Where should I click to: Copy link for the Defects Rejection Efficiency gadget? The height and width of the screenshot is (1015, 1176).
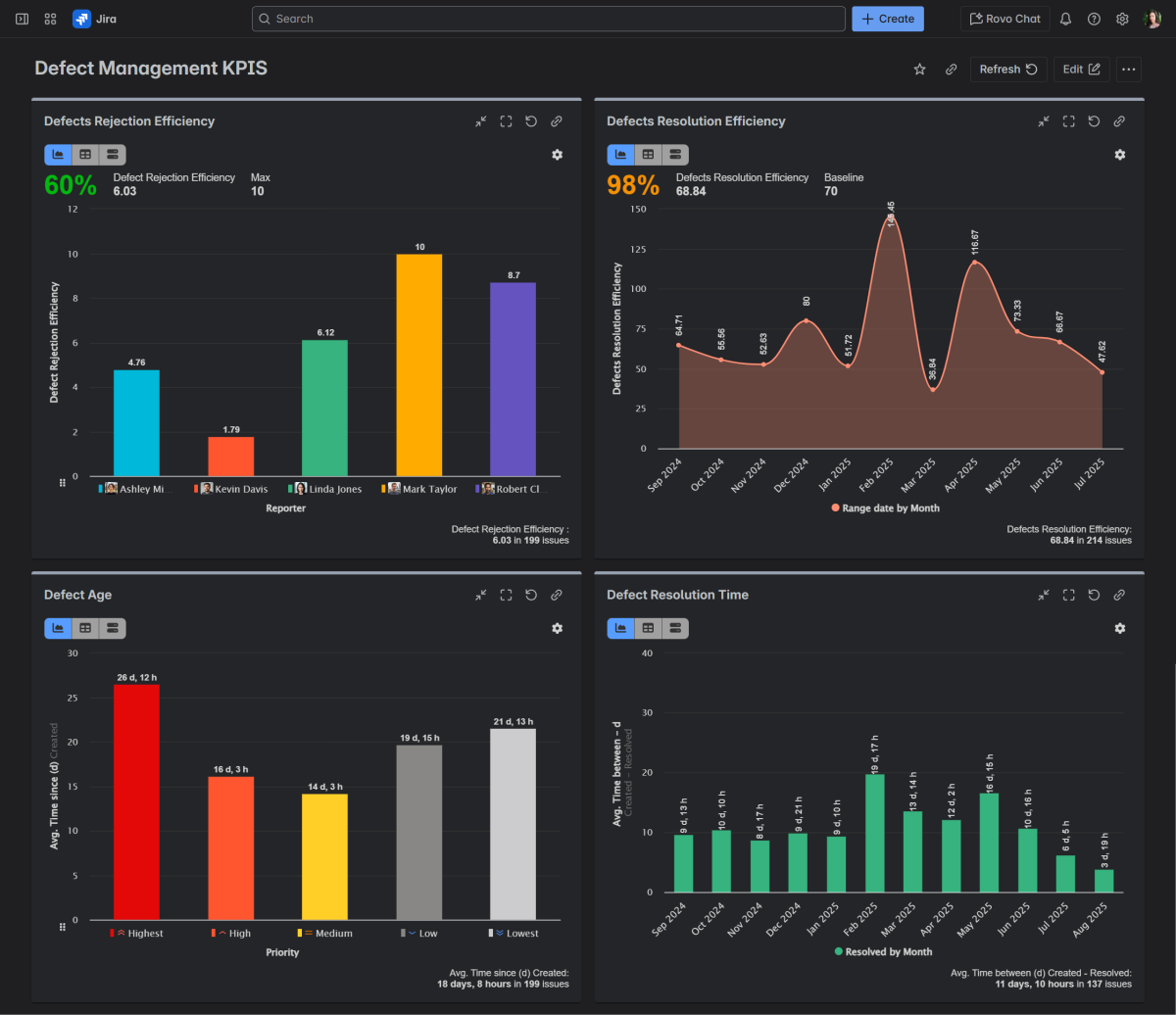[x=557, y=121]
